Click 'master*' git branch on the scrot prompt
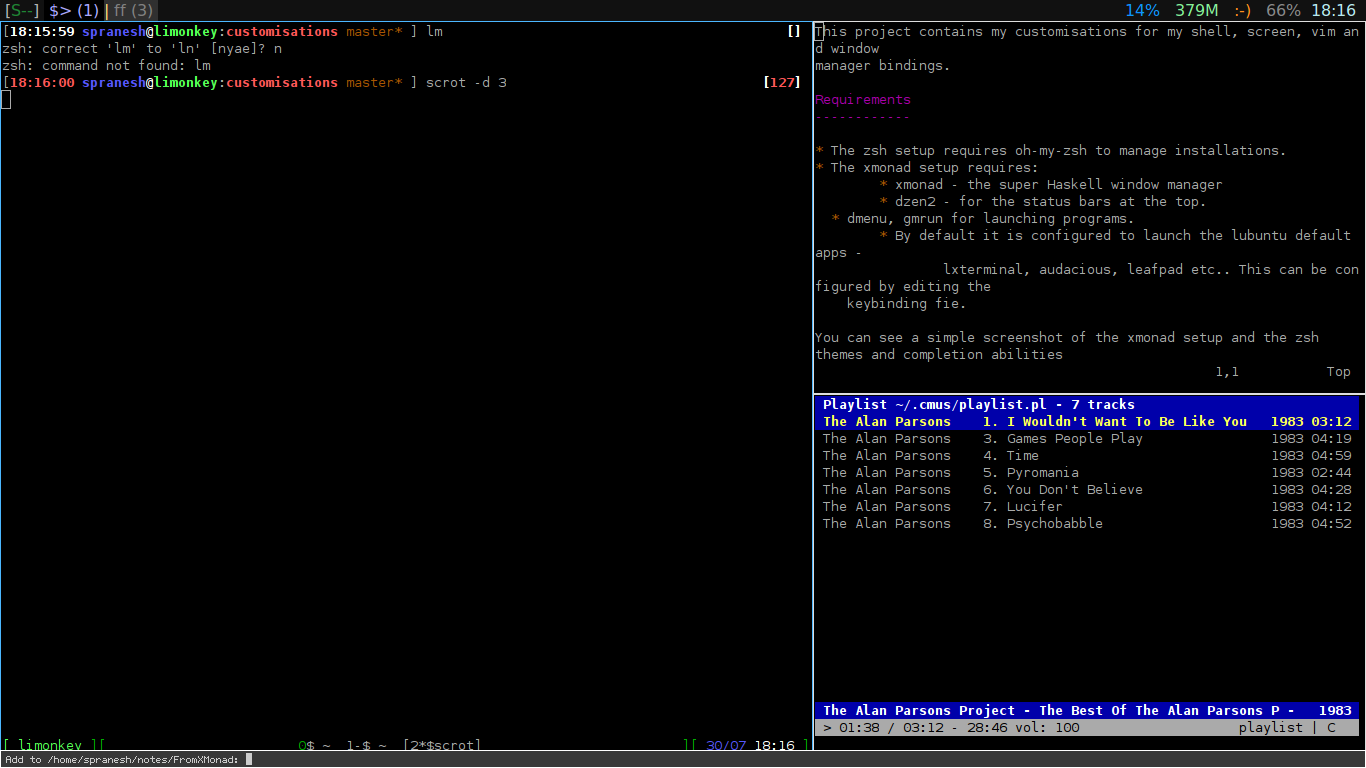 coord(374,83)
